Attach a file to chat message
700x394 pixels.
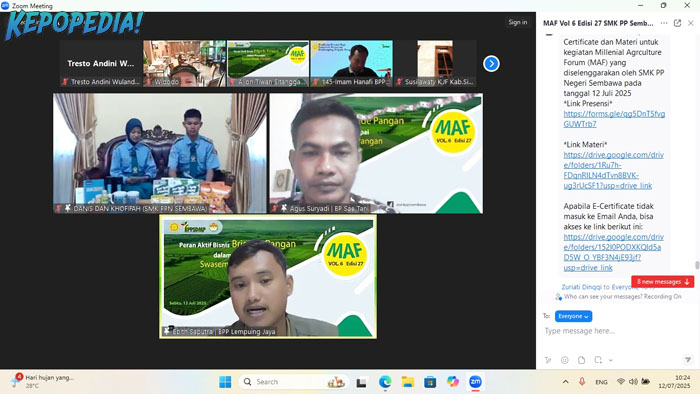581,360
